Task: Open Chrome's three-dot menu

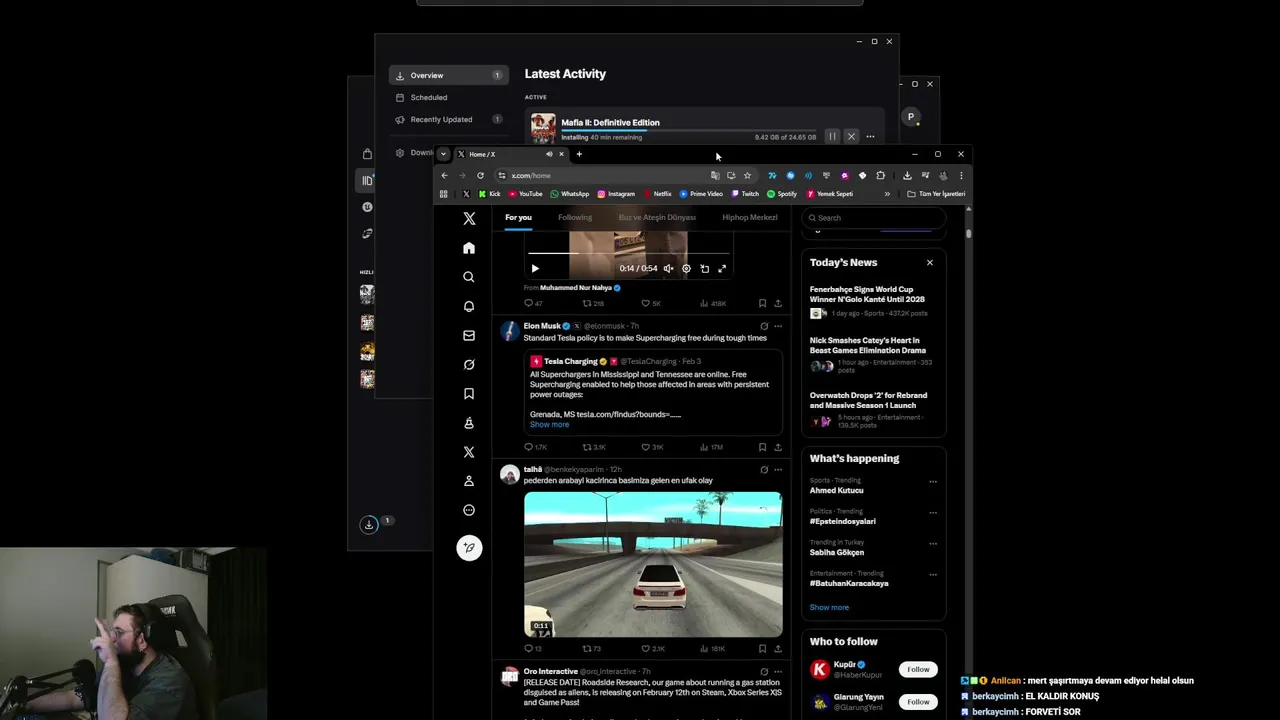Action: tap(961, 175)
